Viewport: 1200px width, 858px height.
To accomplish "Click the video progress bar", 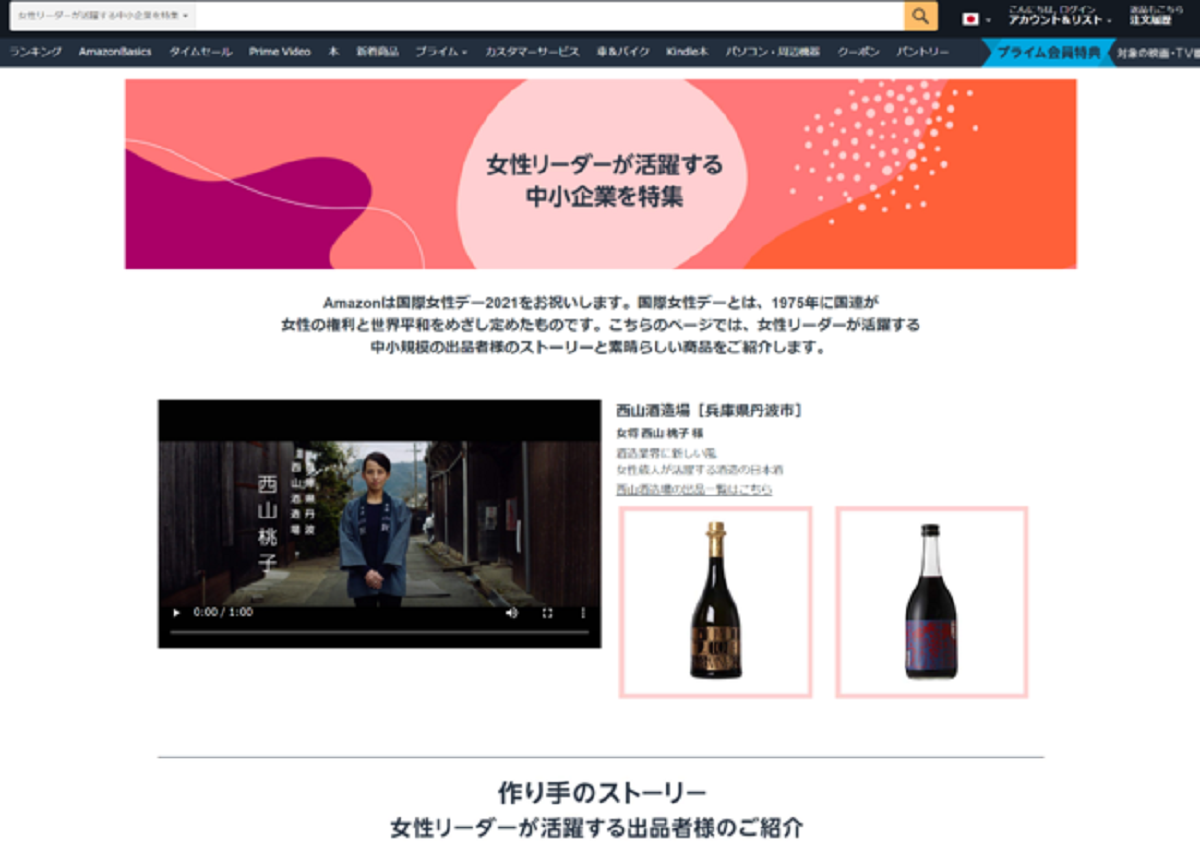I will point(379,632).
